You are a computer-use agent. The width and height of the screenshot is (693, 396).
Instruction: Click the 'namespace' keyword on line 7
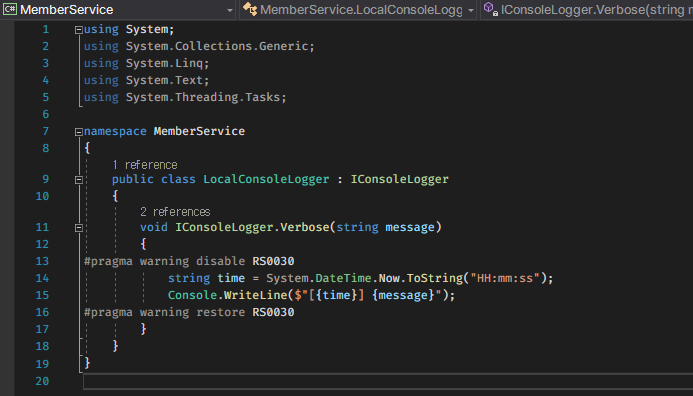click(115, 131)
